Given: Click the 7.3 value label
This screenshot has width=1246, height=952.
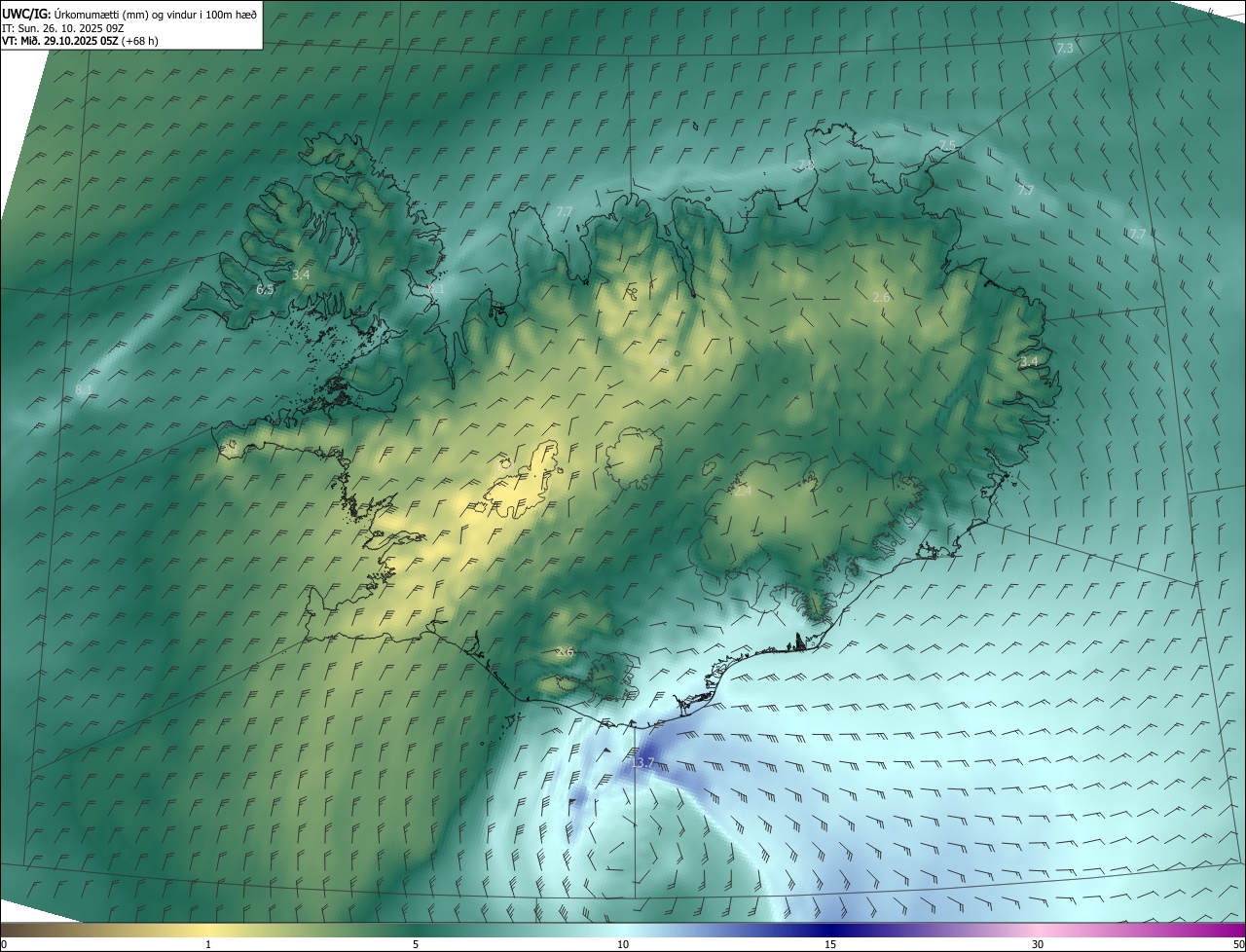Looking at the screenshot, I should click(x=1064, y=48).
